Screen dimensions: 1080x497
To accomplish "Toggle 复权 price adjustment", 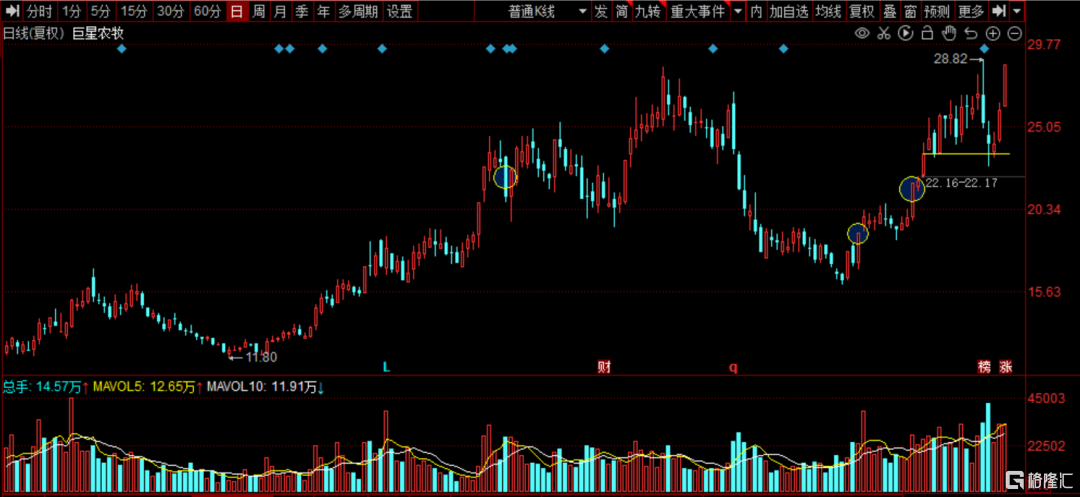I will coord(860,11).
